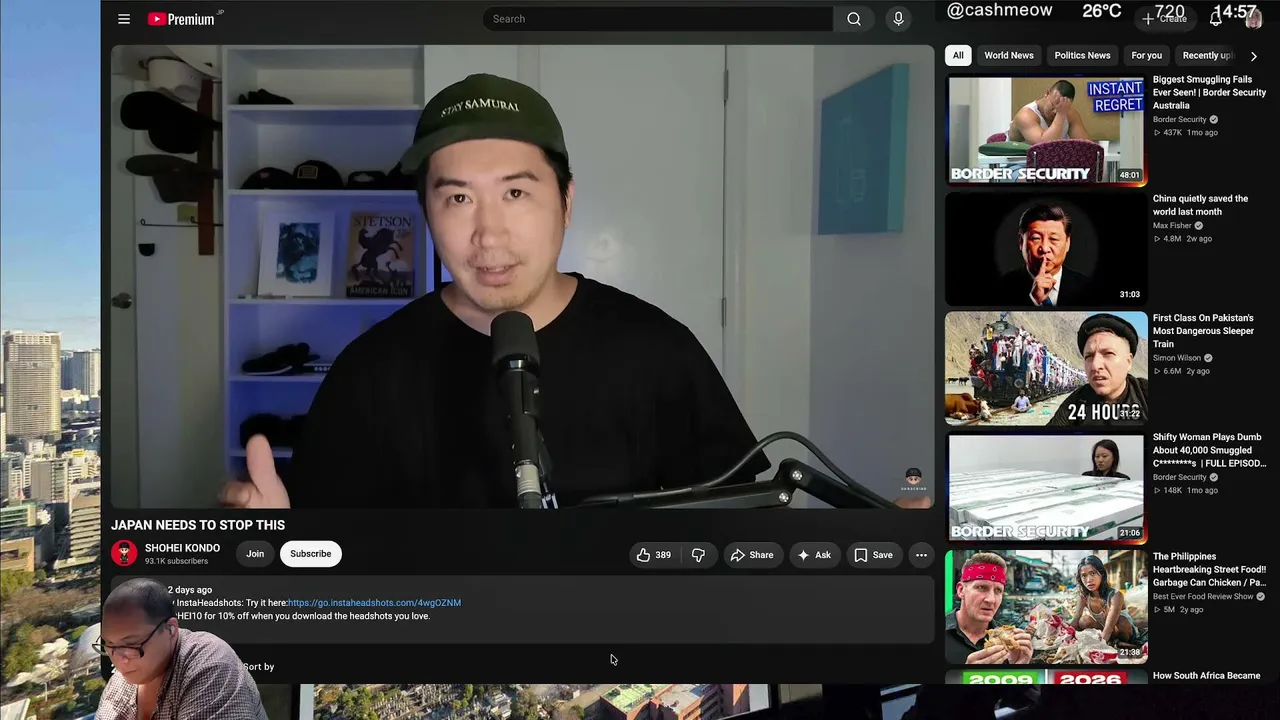Open the notifications bell

1216,18
